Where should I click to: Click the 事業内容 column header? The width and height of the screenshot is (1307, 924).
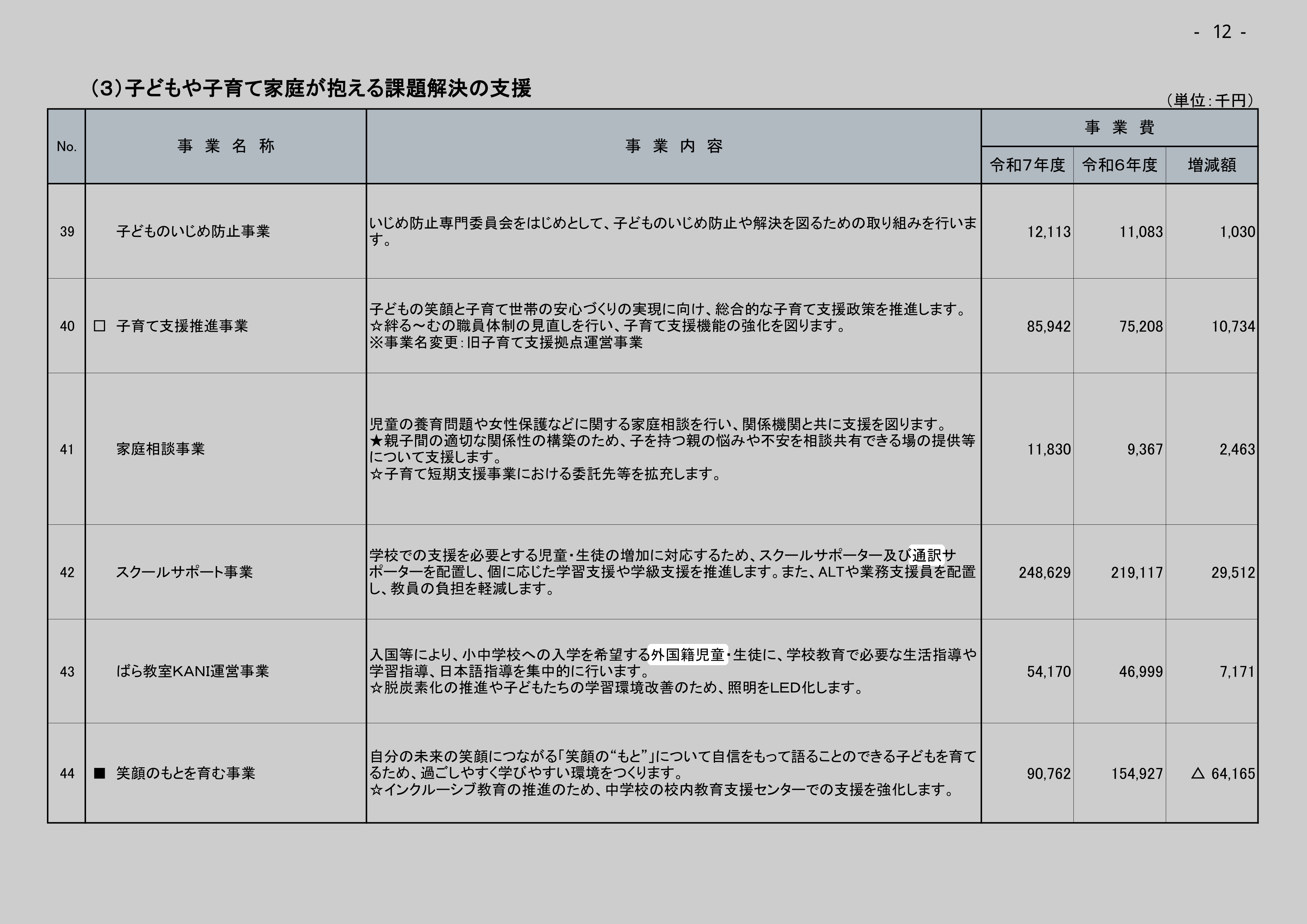pyautogui.click(x=674, y=146)
